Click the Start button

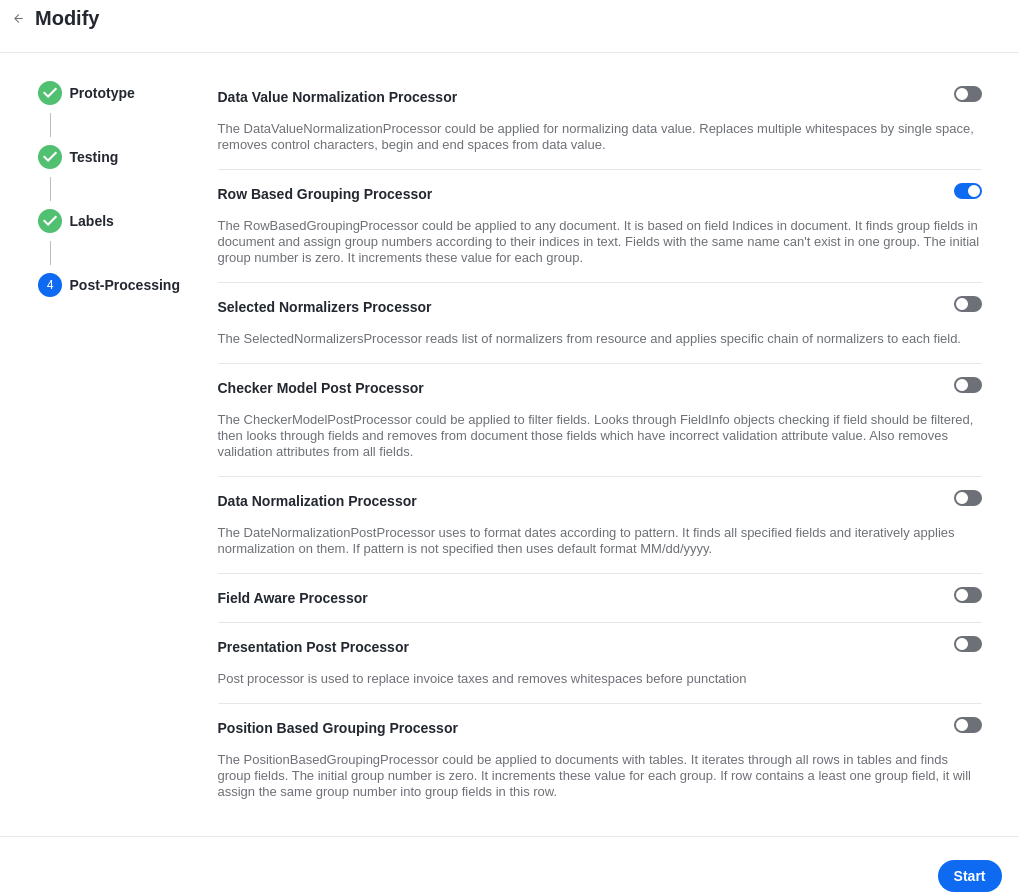[x=969, y=876]
